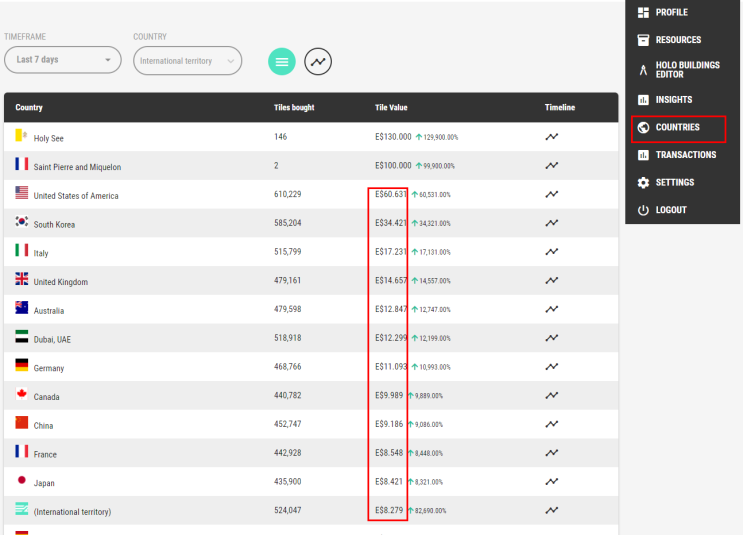Open timeline chart for Holy See

click(552, 137)
